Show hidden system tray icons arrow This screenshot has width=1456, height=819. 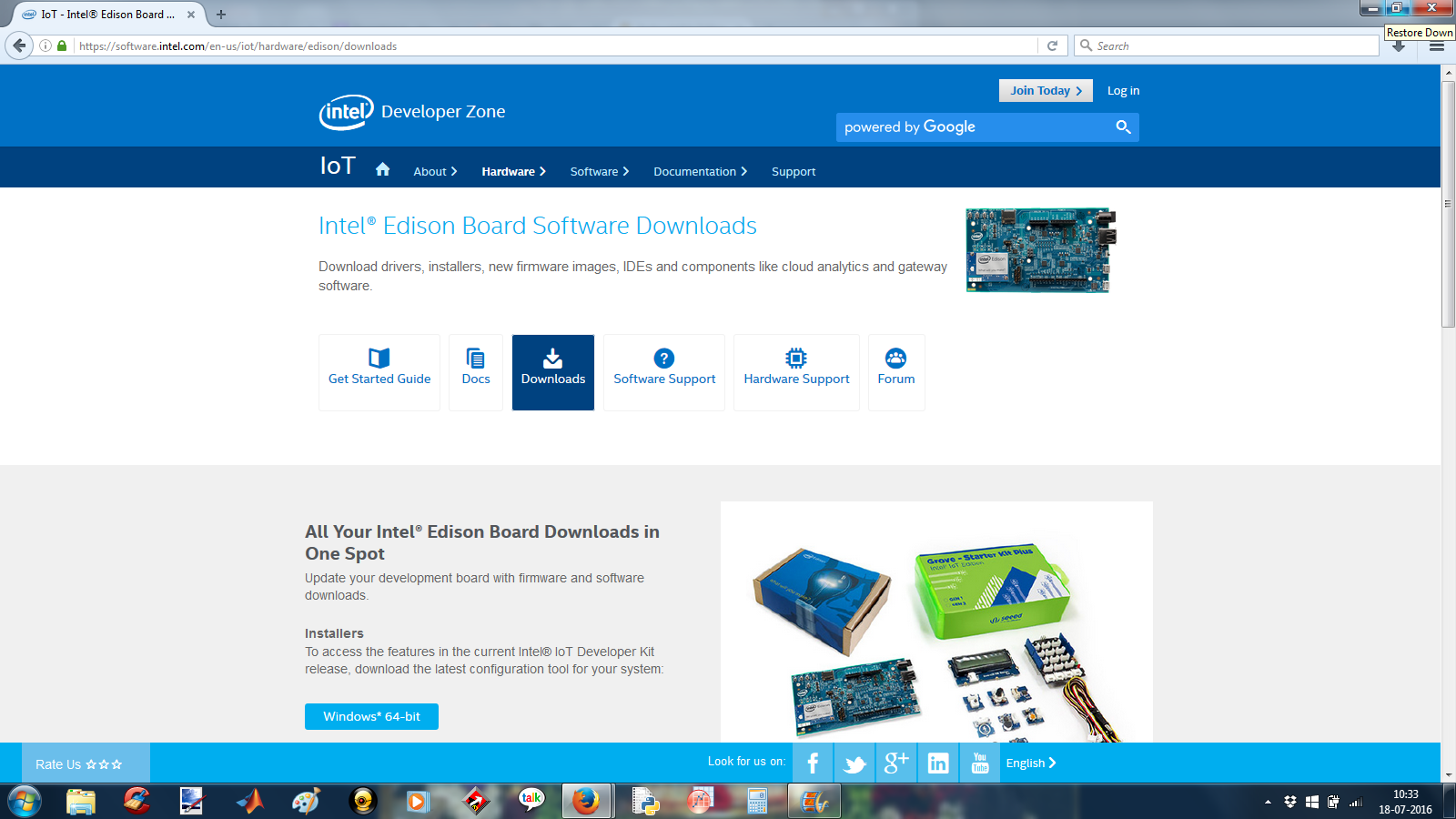point(1268,802)
